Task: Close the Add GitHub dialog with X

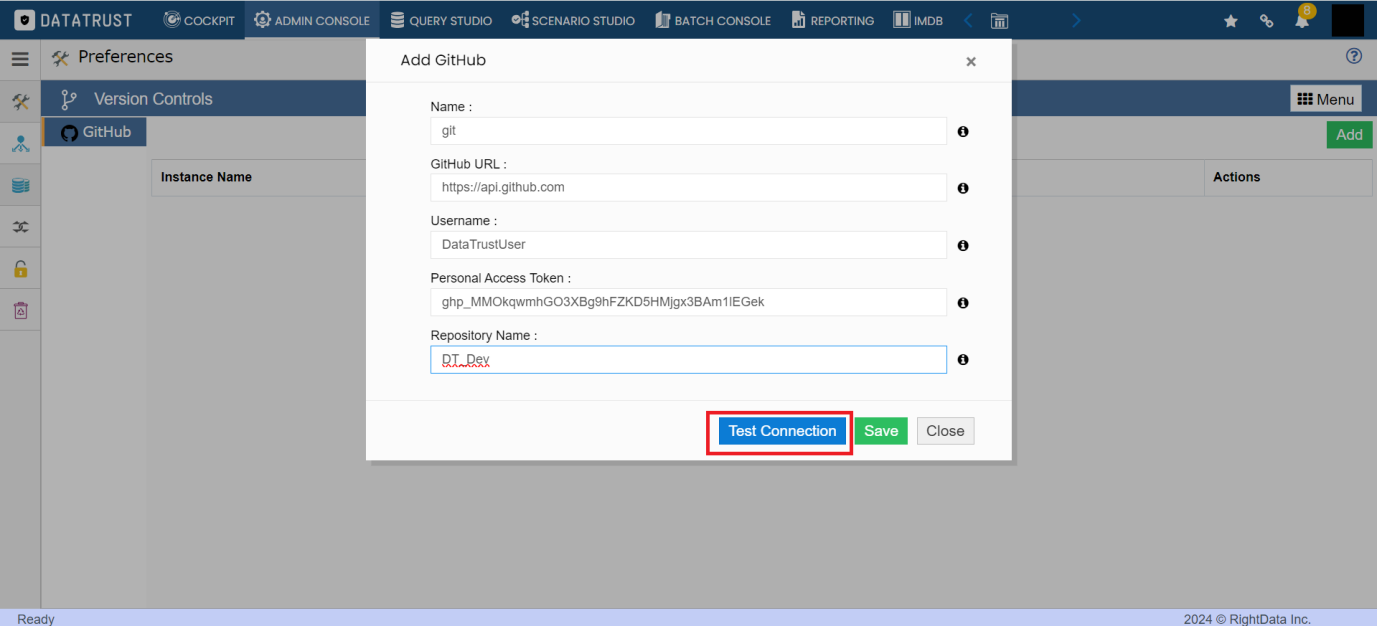Action: pyautogui.click(x=970, y=62)
